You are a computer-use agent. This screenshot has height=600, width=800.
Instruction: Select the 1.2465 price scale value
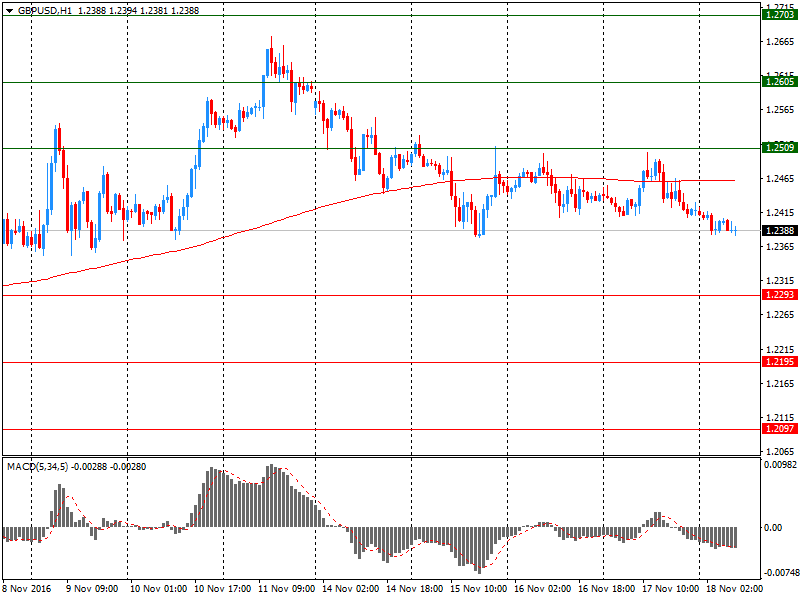click(781, 179)
